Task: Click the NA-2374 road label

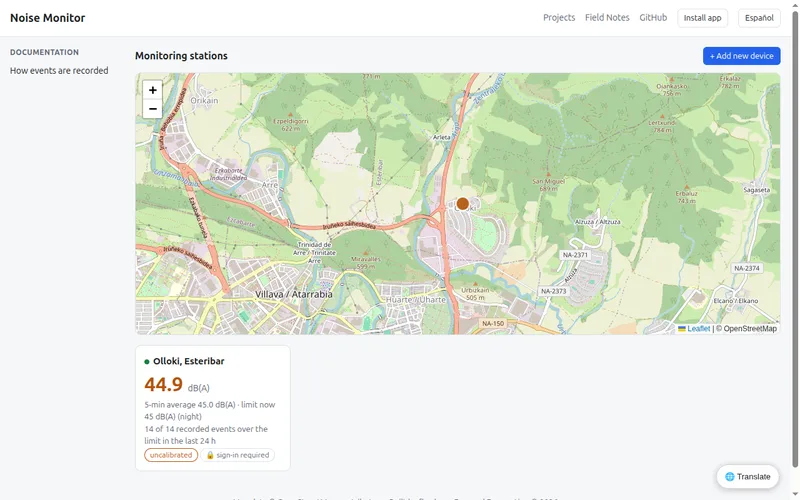Action: [747, 268]
